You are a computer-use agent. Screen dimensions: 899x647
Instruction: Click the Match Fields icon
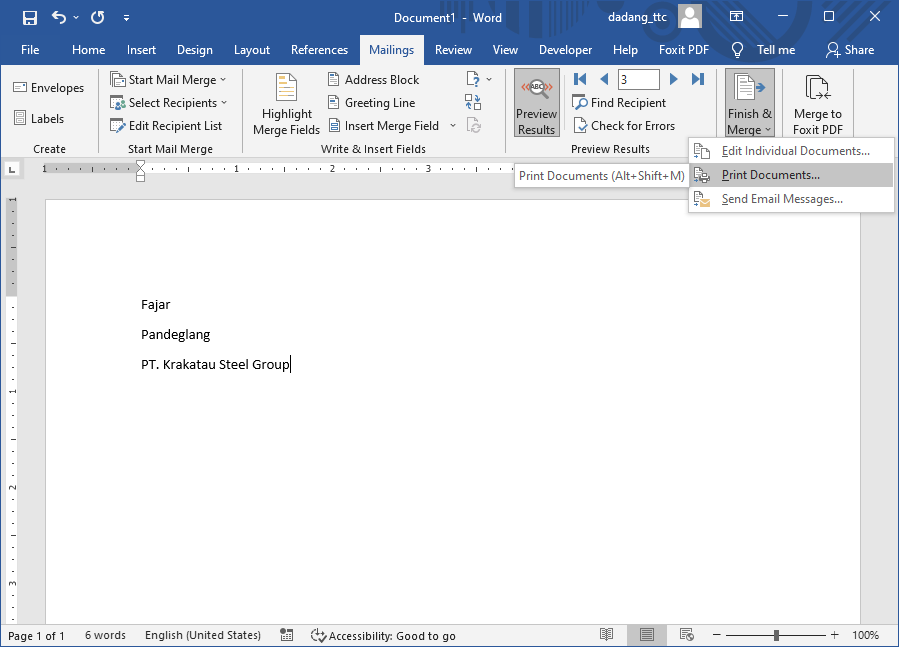point(472,101)
